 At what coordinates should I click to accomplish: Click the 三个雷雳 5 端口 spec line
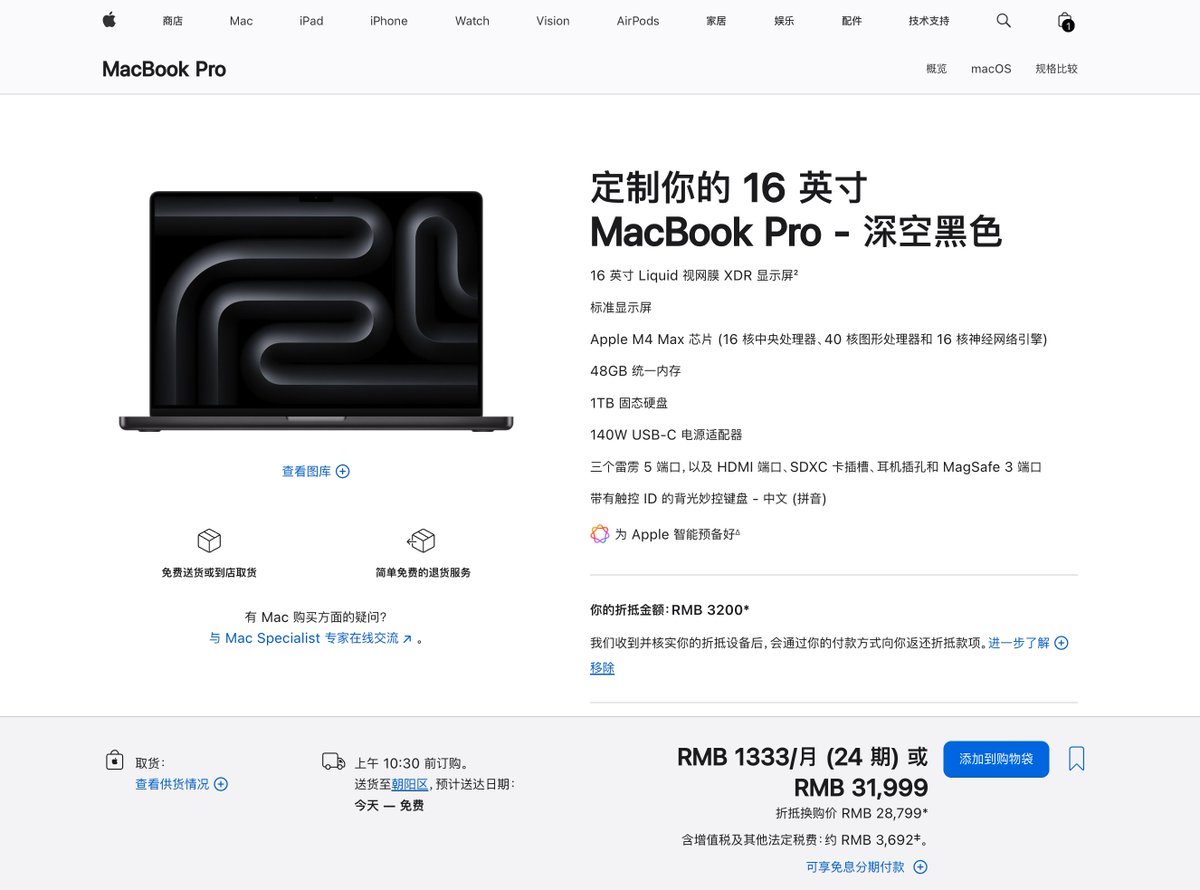816,467
